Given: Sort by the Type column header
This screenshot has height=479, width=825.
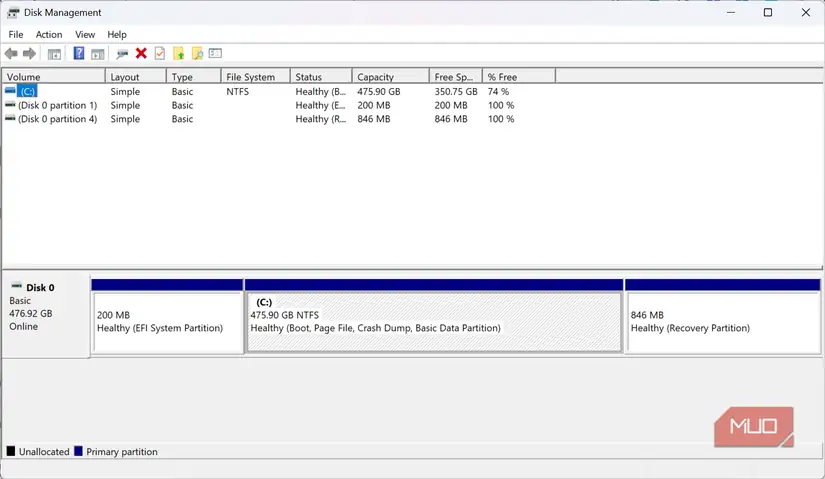Looking at the screenshot, I should pyautogui.click(x=194, y=77).
